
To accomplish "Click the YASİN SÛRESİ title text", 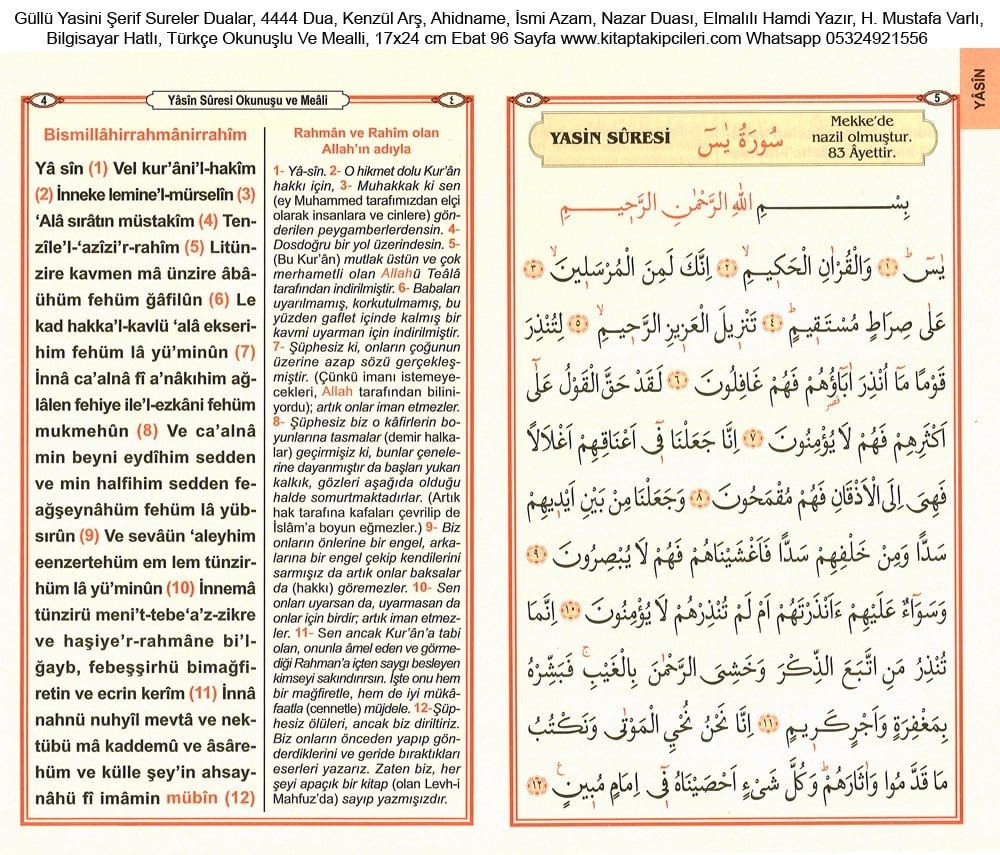I will coord(610,137).
